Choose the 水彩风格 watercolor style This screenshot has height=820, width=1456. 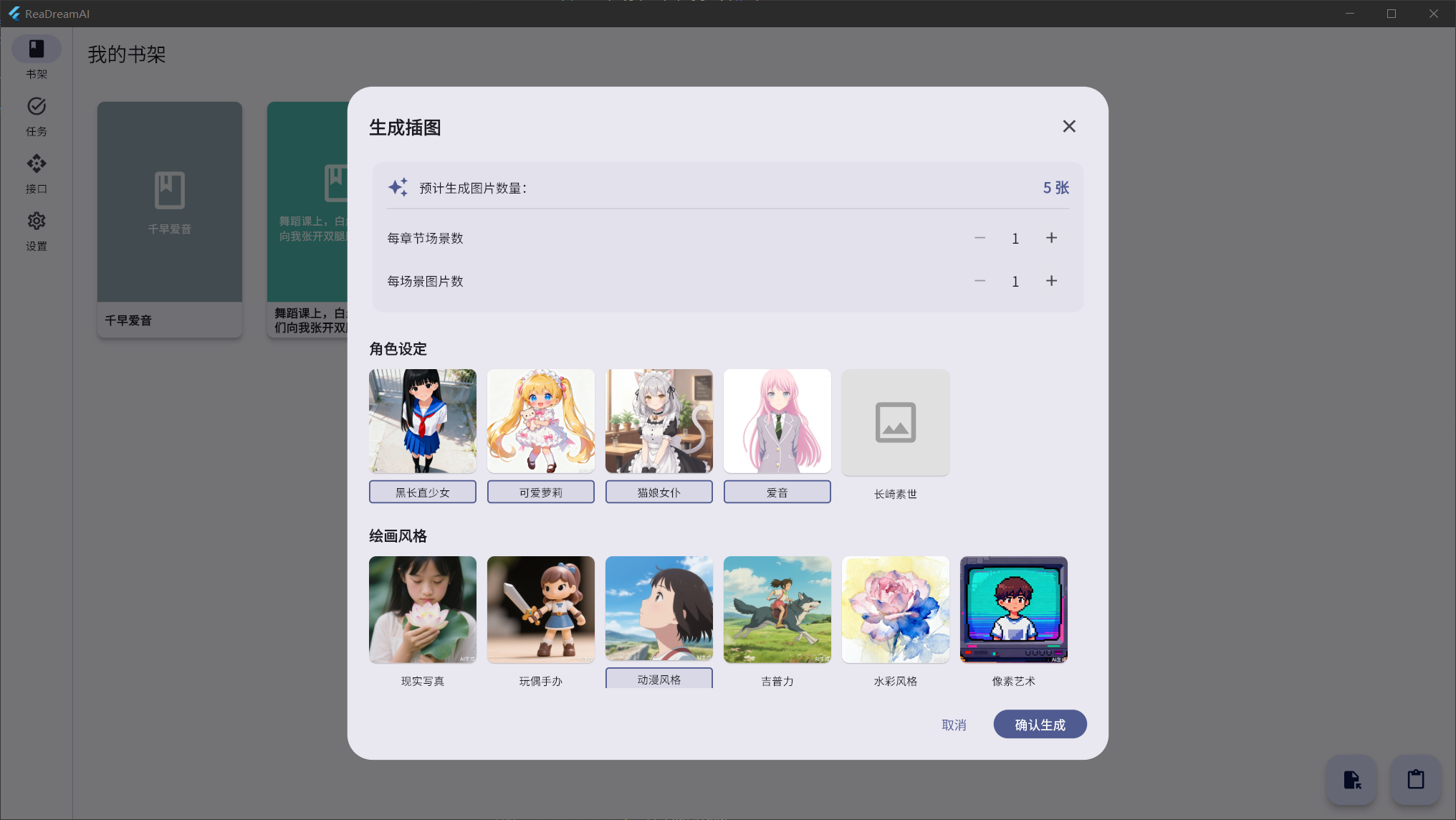point(896,610)
